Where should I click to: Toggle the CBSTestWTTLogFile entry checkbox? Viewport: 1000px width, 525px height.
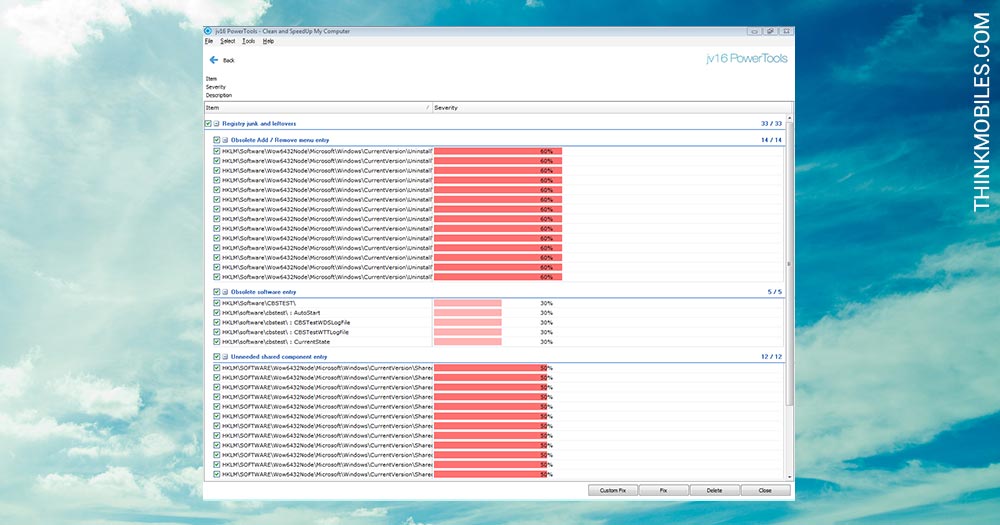pyautogui.click(x=217, y=332)
